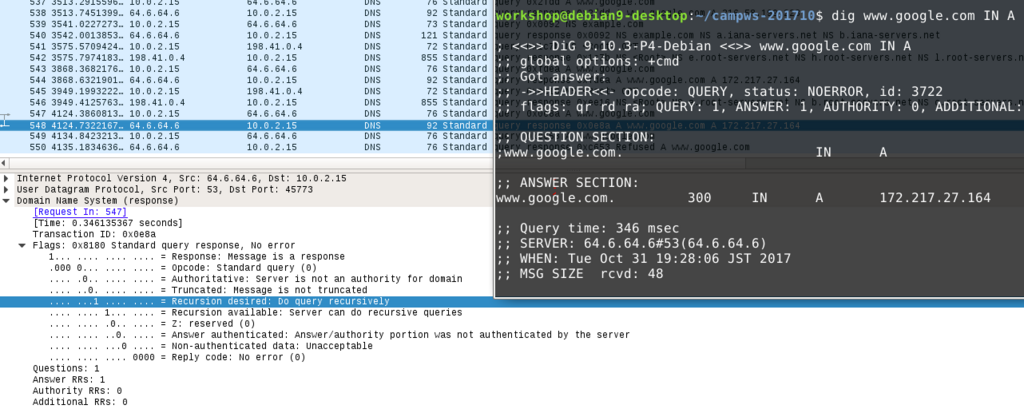Expand the User Datagram Protocol tree node

click(x=6, y=189)
